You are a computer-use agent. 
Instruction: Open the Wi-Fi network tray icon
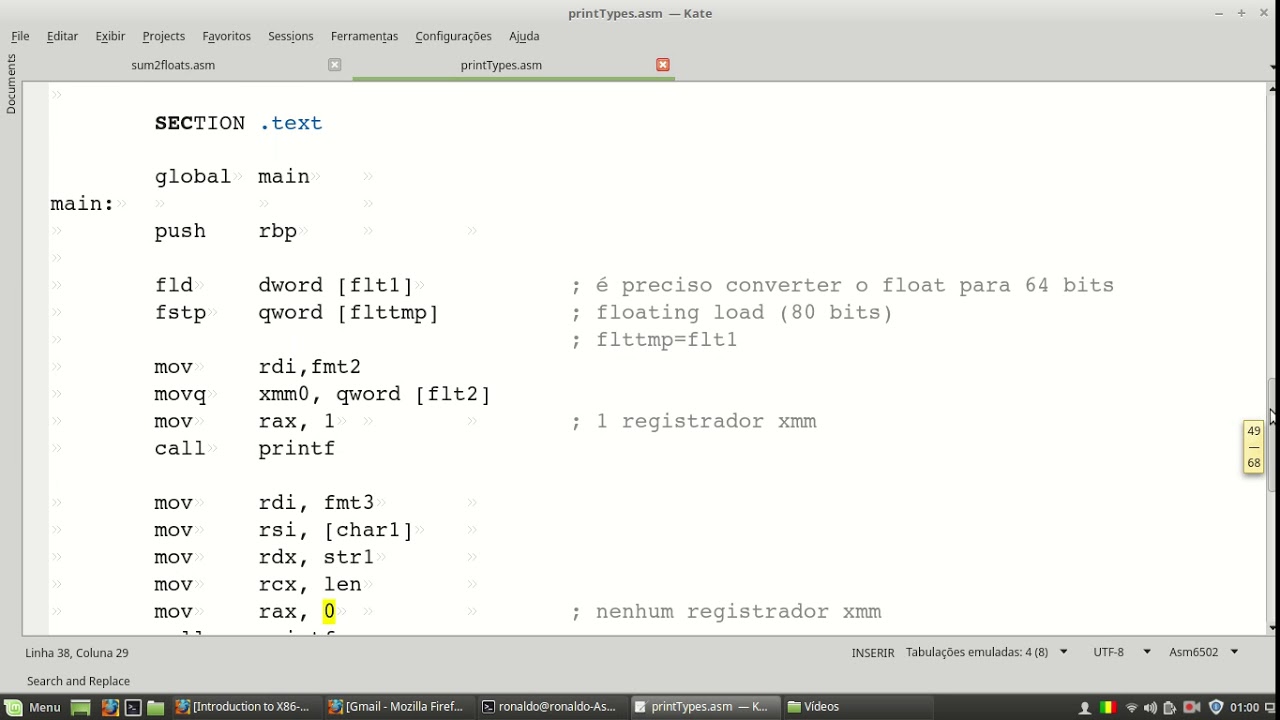(x=1132, y=708)
